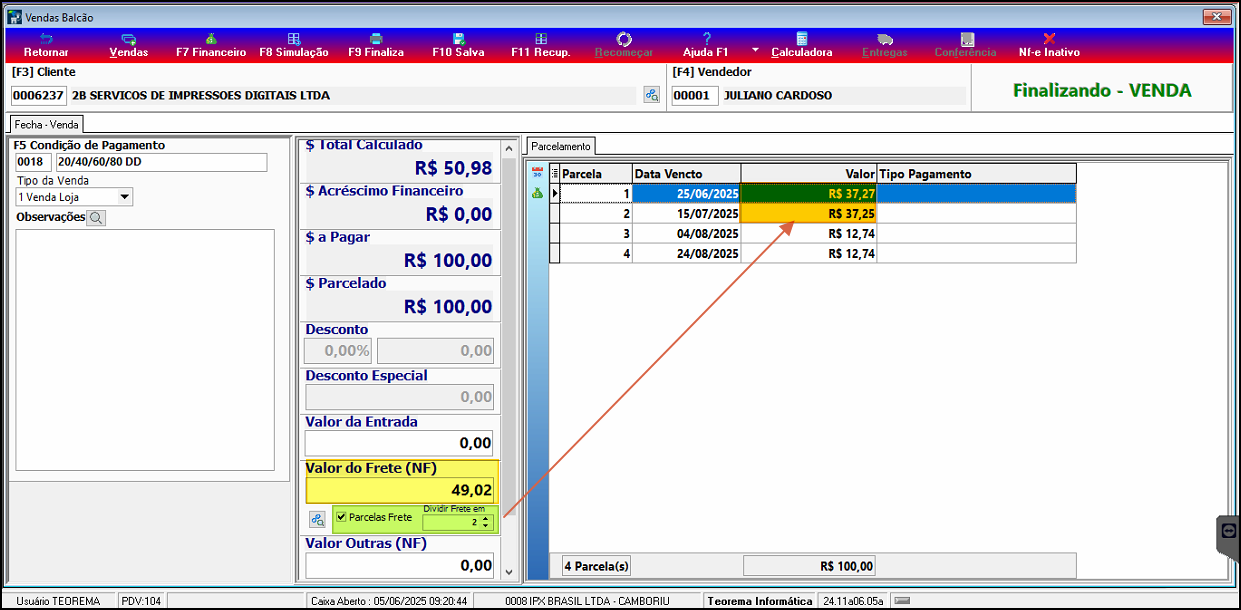This screenshot has height=610, width=1241.
Task: Click the client search icon
Action: [x=652, y=96]
